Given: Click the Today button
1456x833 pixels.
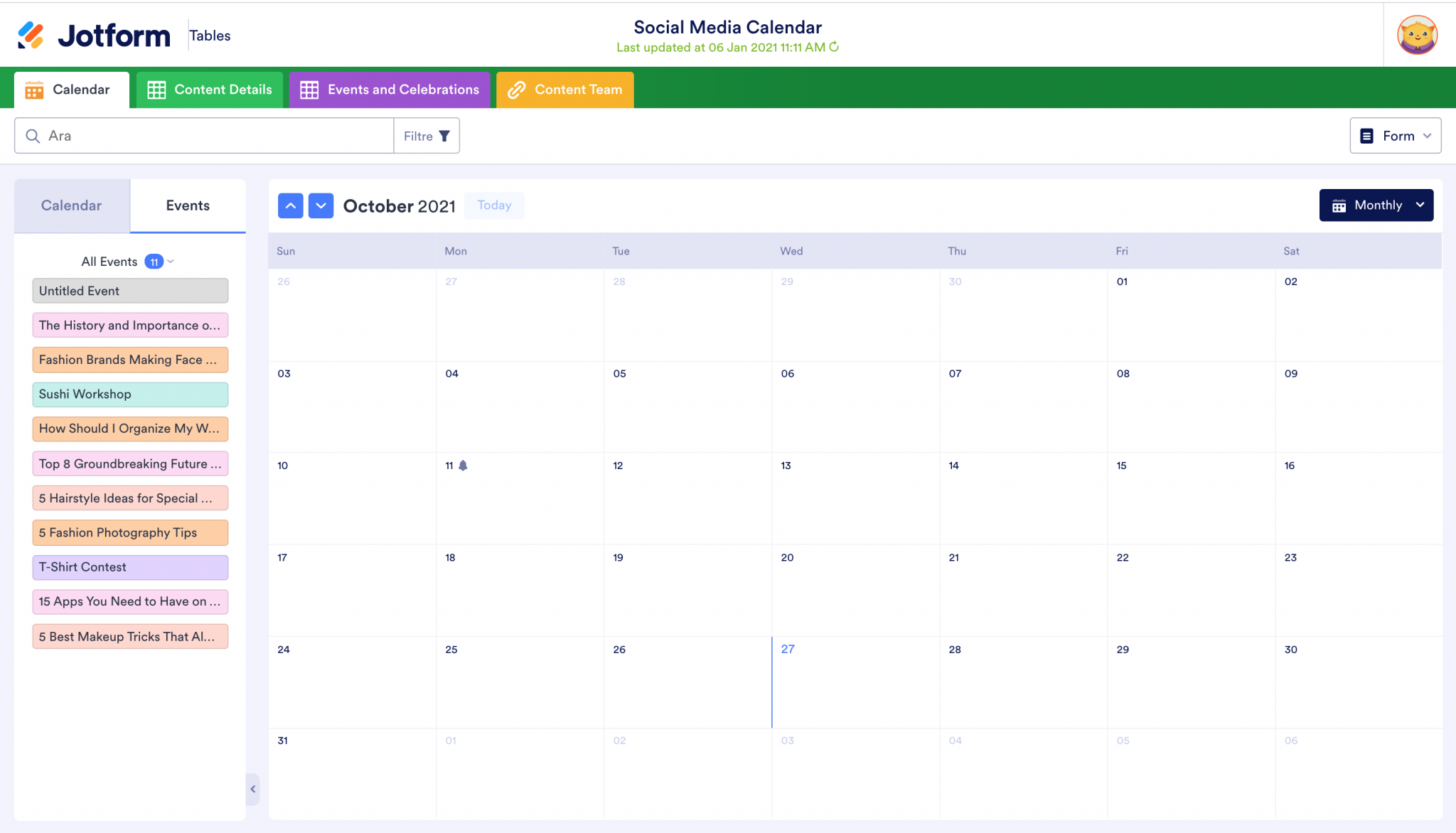Looking at the screenshot, I should tap(494, 205).
